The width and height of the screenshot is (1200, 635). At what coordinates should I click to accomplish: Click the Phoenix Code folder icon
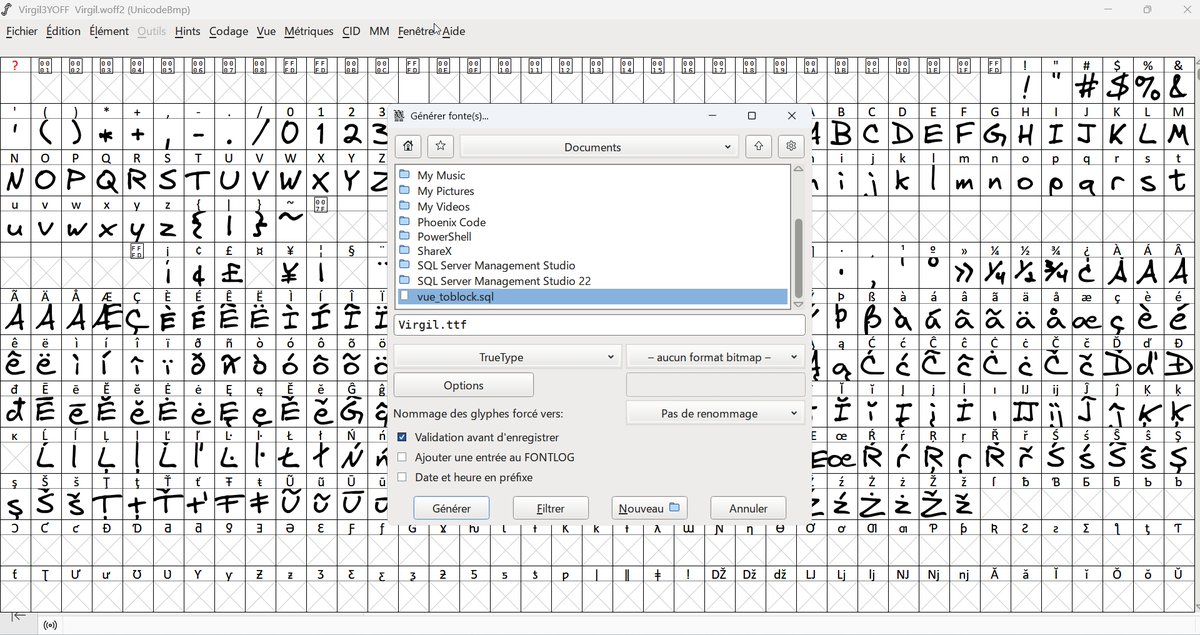click(405, 221)
